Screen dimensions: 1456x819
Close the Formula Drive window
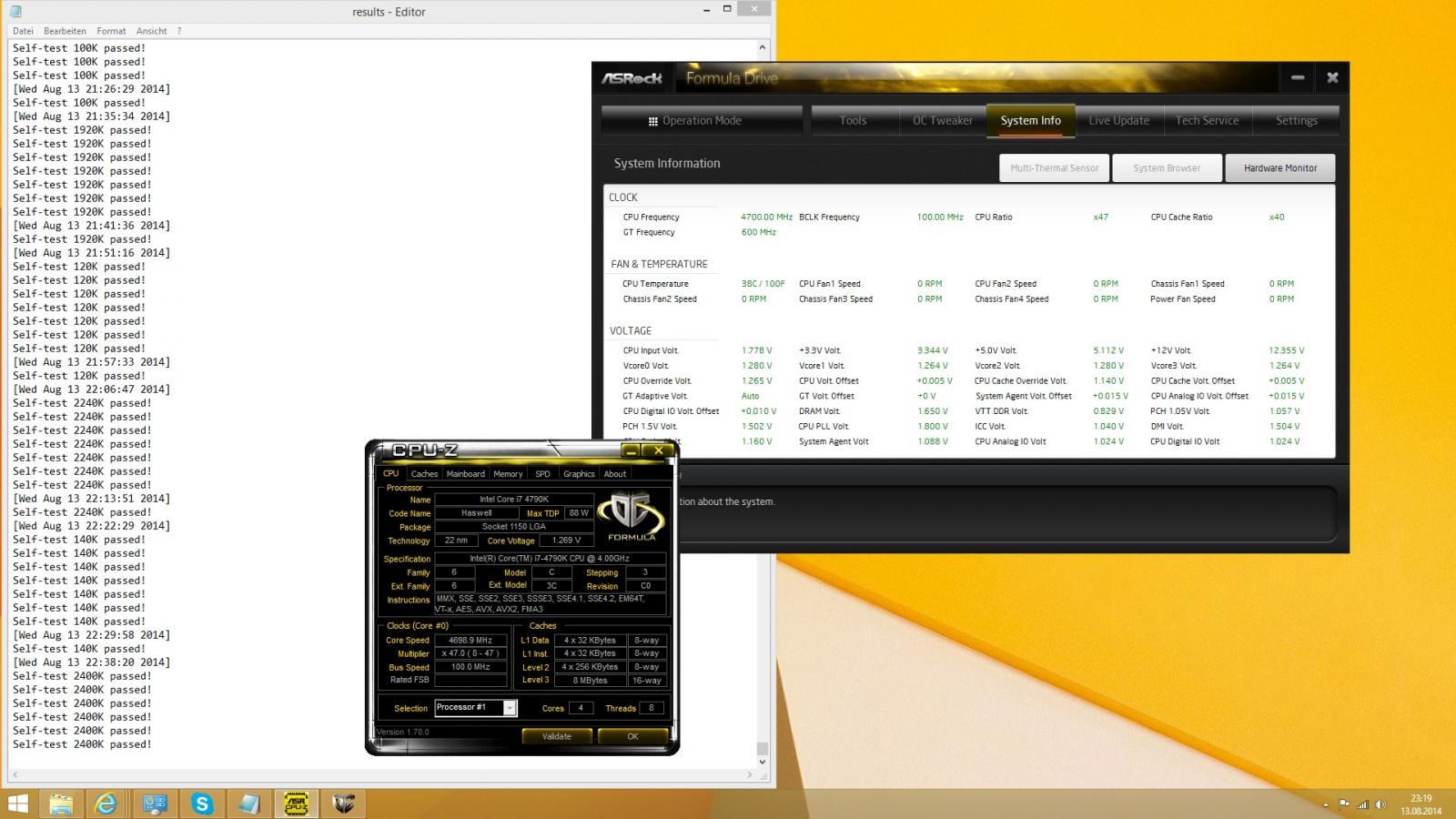pyautogui.click(x=1332, y=77)
